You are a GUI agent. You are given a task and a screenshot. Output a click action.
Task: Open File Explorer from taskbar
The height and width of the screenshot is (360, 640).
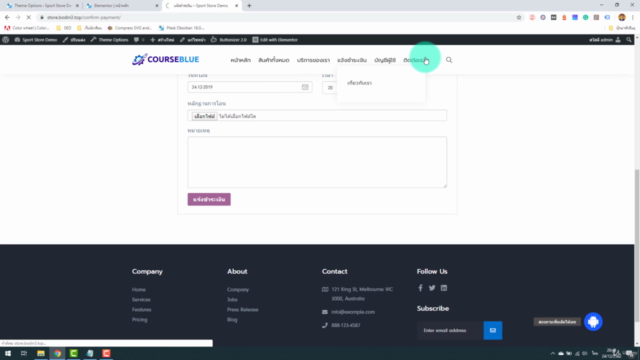[x=41, y=353]
